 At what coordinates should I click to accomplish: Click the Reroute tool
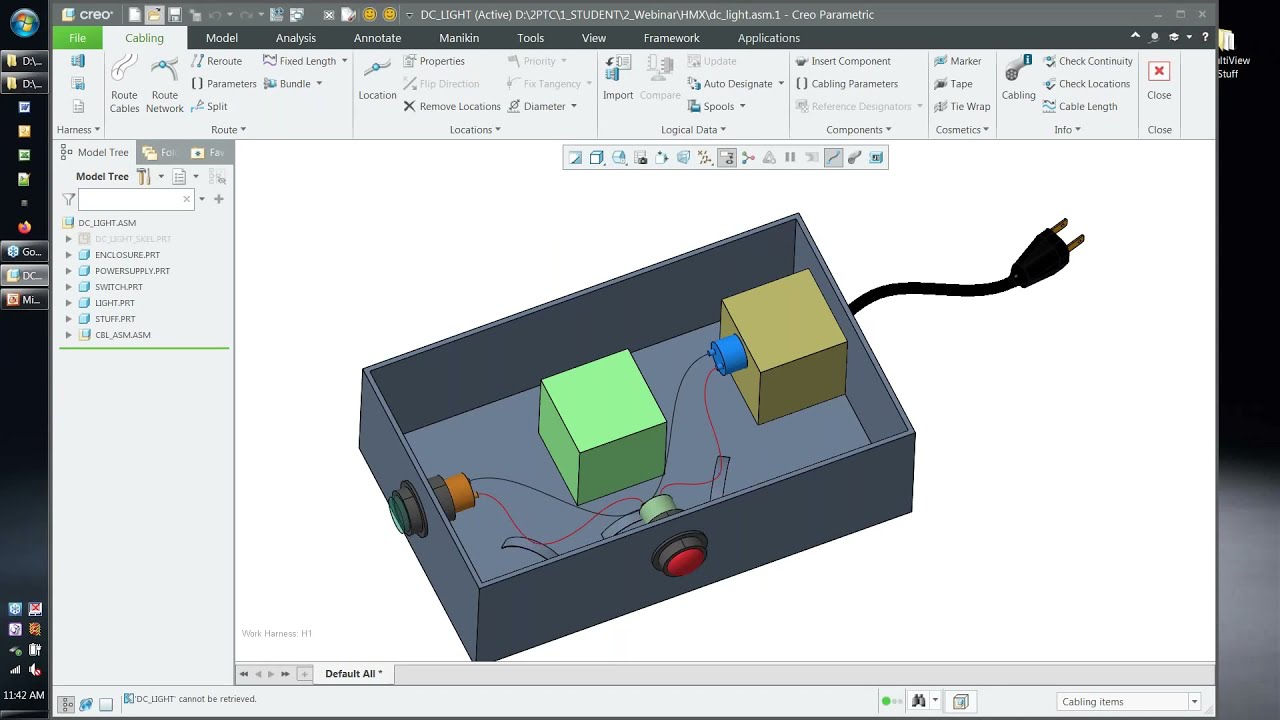216,61
